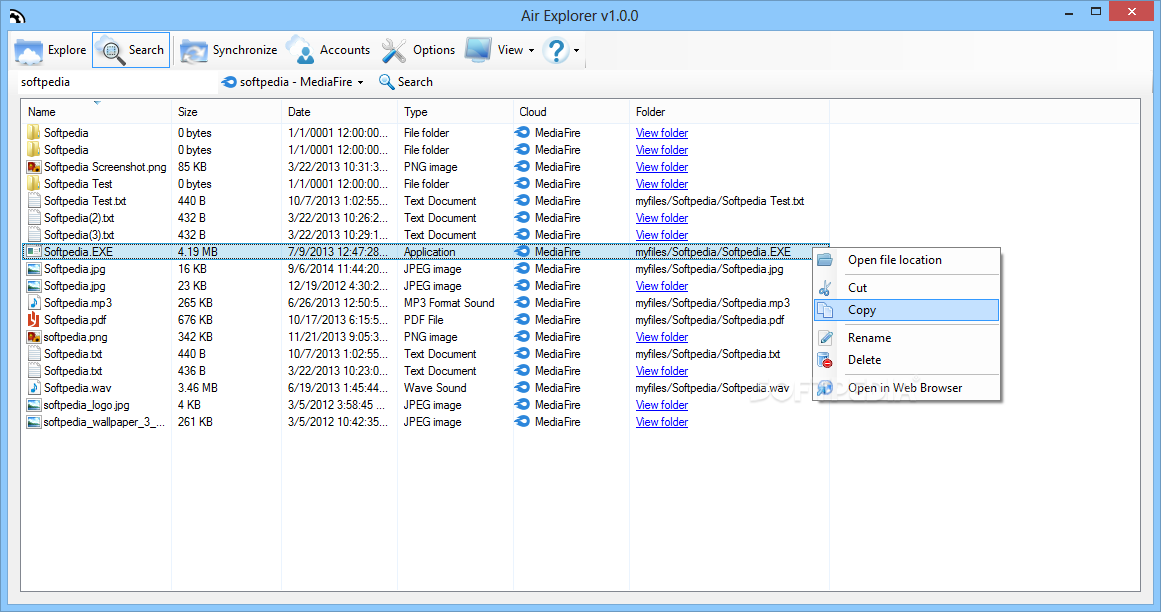The image size is (1161, 612).
Task: Select softpedia_logo.jpg in the list
Action: (x=86, y=405)
